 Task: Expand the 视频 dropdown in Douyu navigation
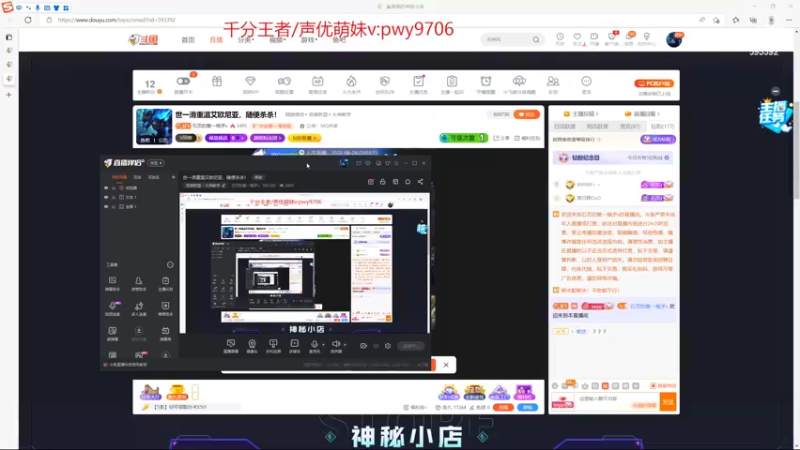(x=277, y=40)
